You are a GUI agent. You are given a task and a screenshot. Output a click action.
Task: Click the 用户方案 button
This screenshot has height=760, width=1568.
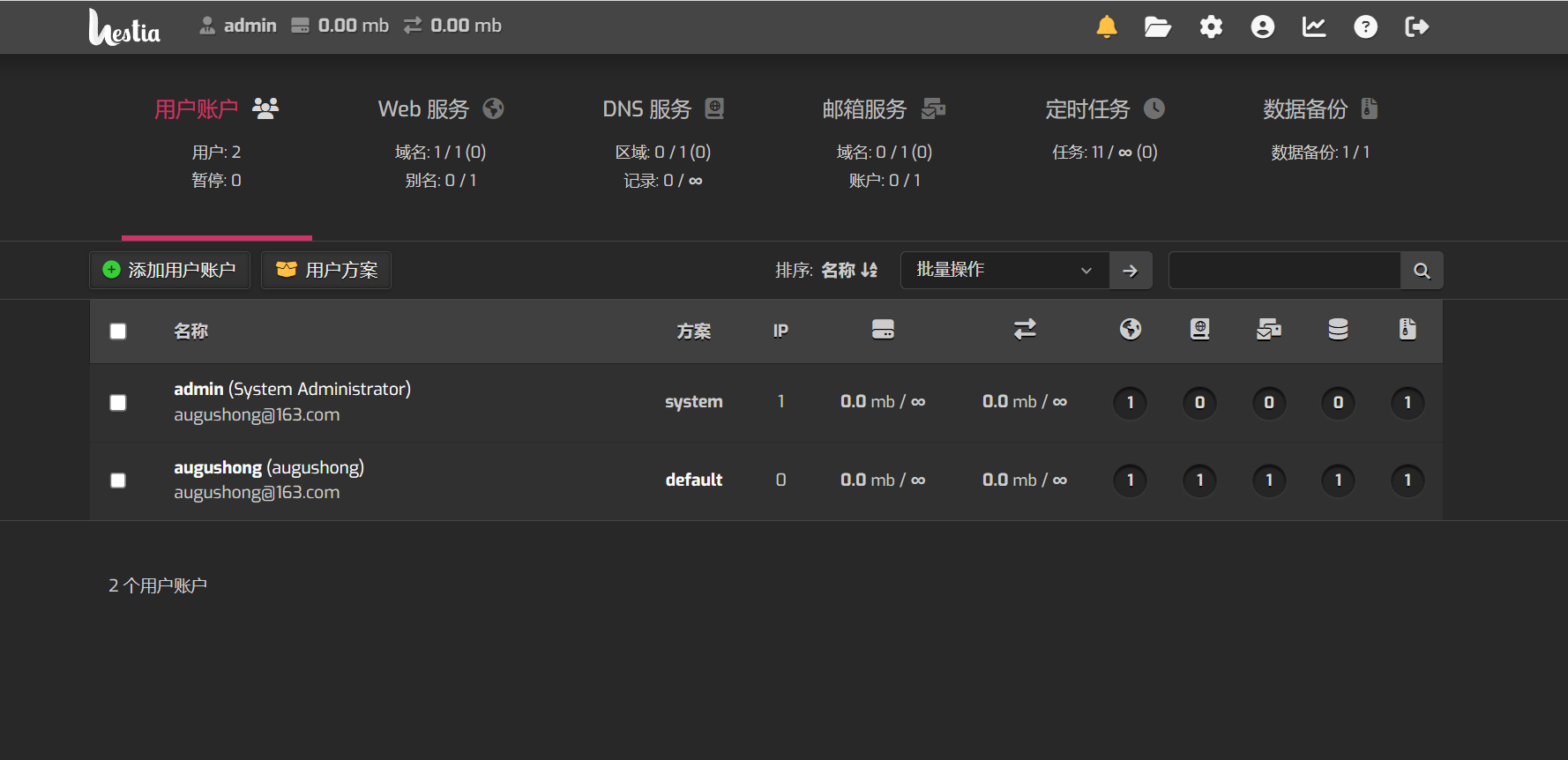(x=326, y=271)
